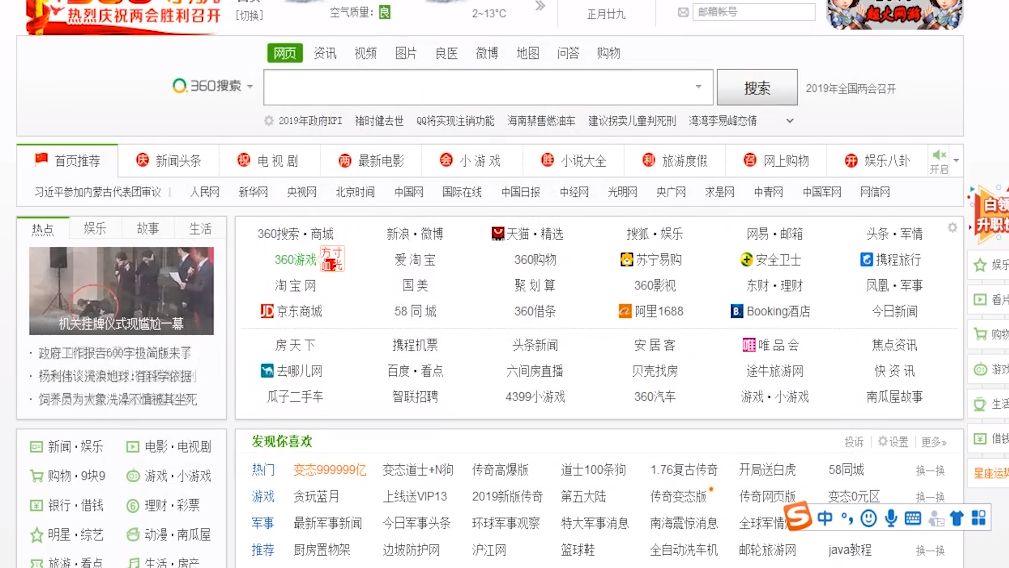Open Sogou emoji smiley panel
Screen dimensions: 1009x568
tap(869, 518)
